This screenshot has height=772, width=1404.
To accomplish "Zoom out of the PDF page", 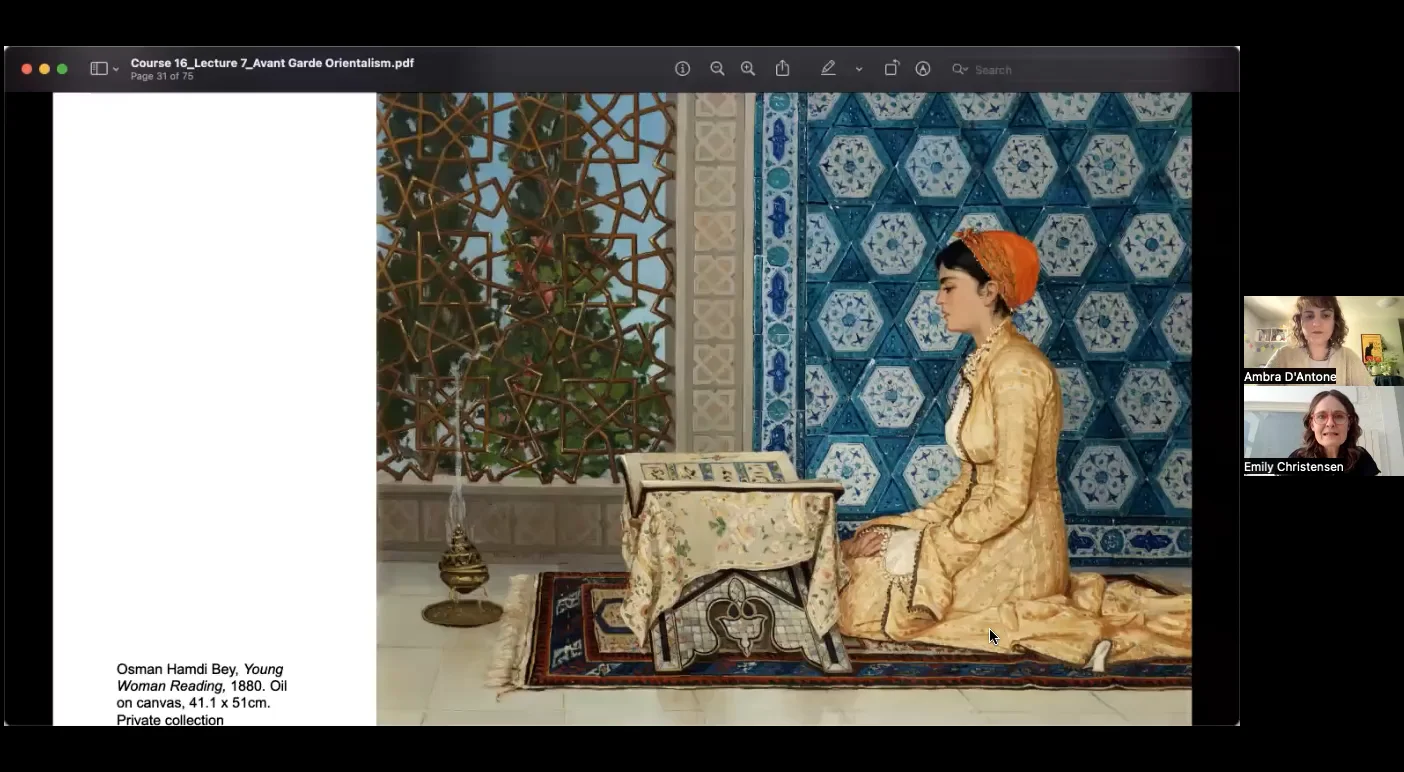I will (717, 69).
